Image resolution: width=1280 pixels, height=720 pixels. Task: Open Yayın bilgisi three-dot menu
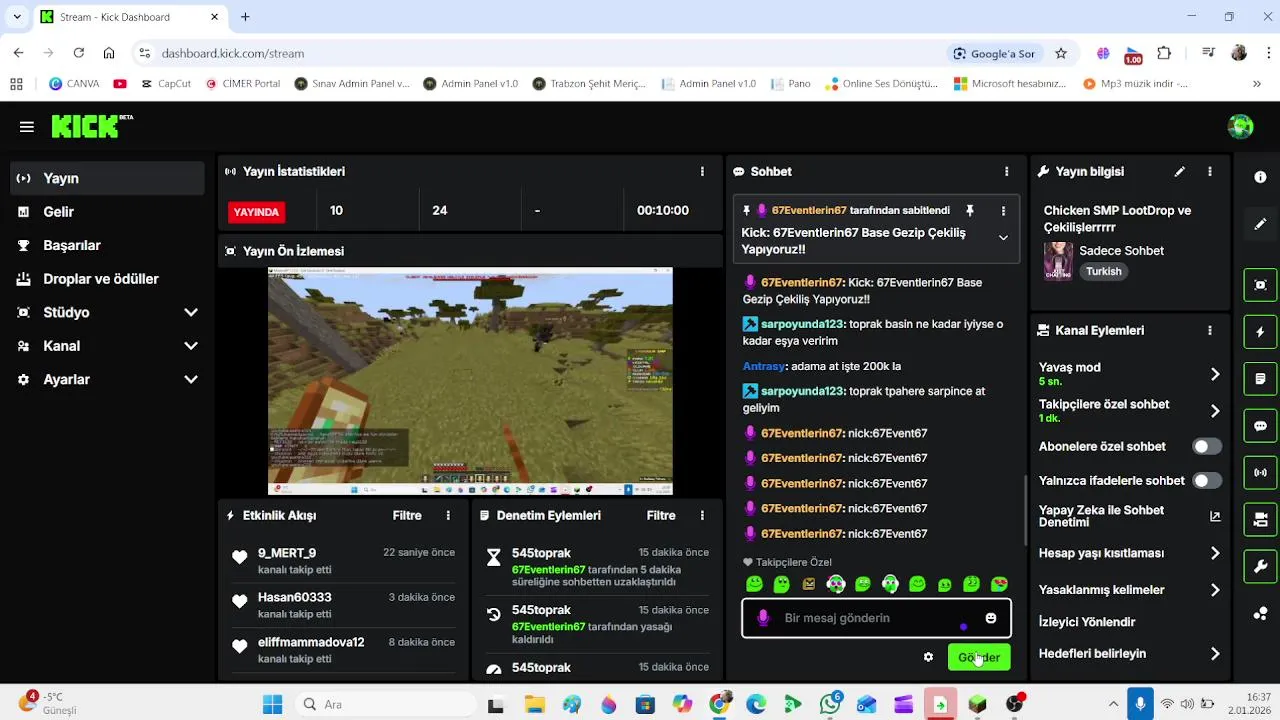coord(1210,172)
